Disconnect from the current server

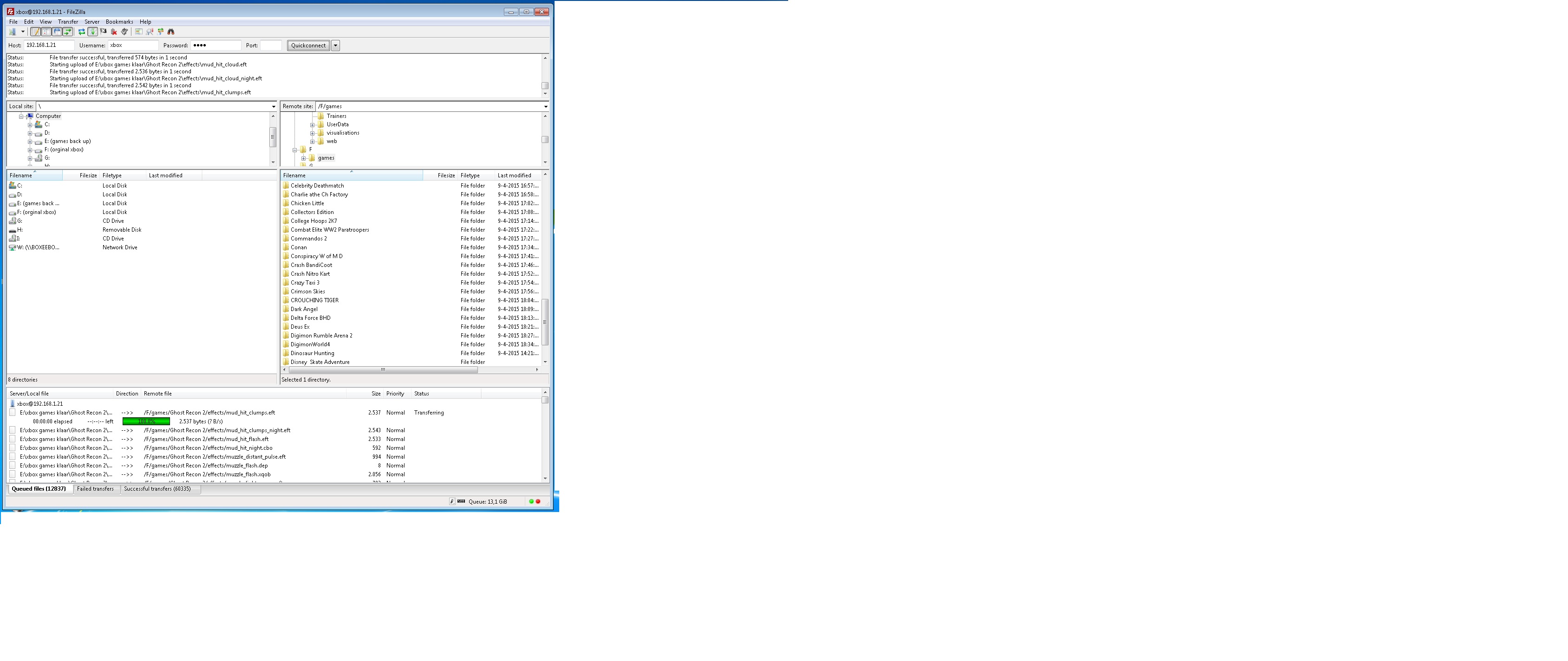click(114, 32)
